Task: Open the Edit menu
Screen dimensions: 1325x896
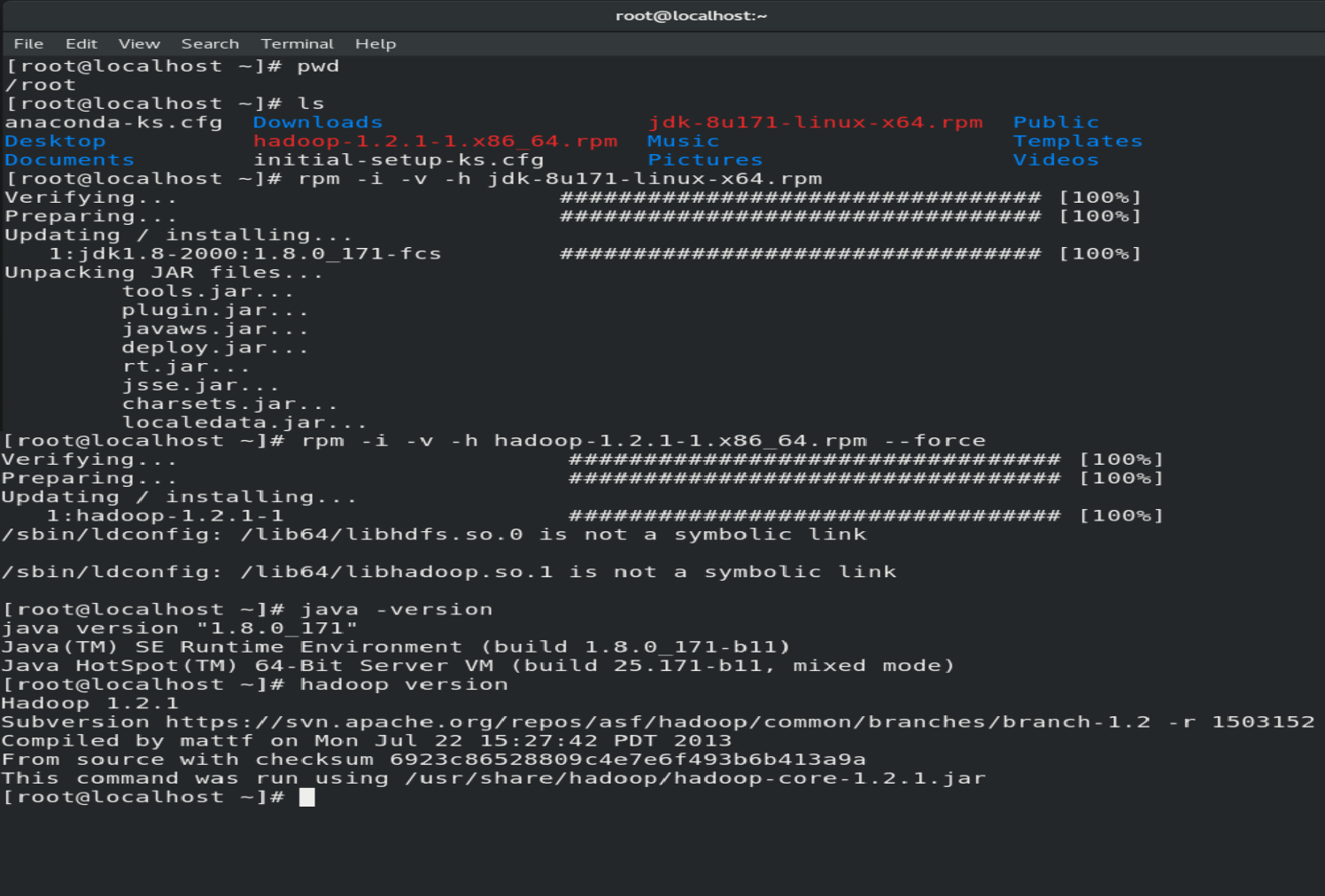Action: click(x=81, y=43)
